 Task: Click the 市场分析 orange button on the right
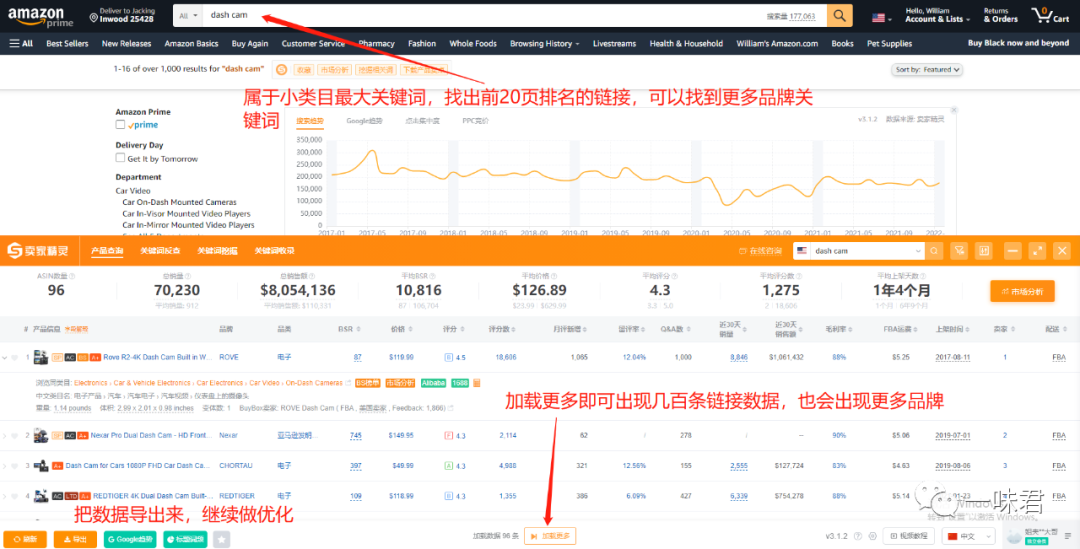[1022, 291]
